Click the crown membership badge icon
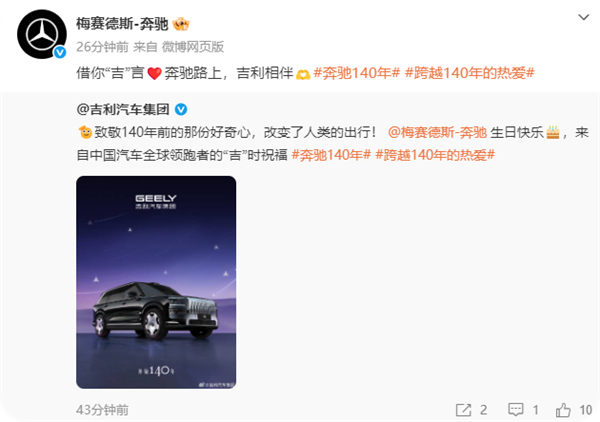 [x=181, y=24]
